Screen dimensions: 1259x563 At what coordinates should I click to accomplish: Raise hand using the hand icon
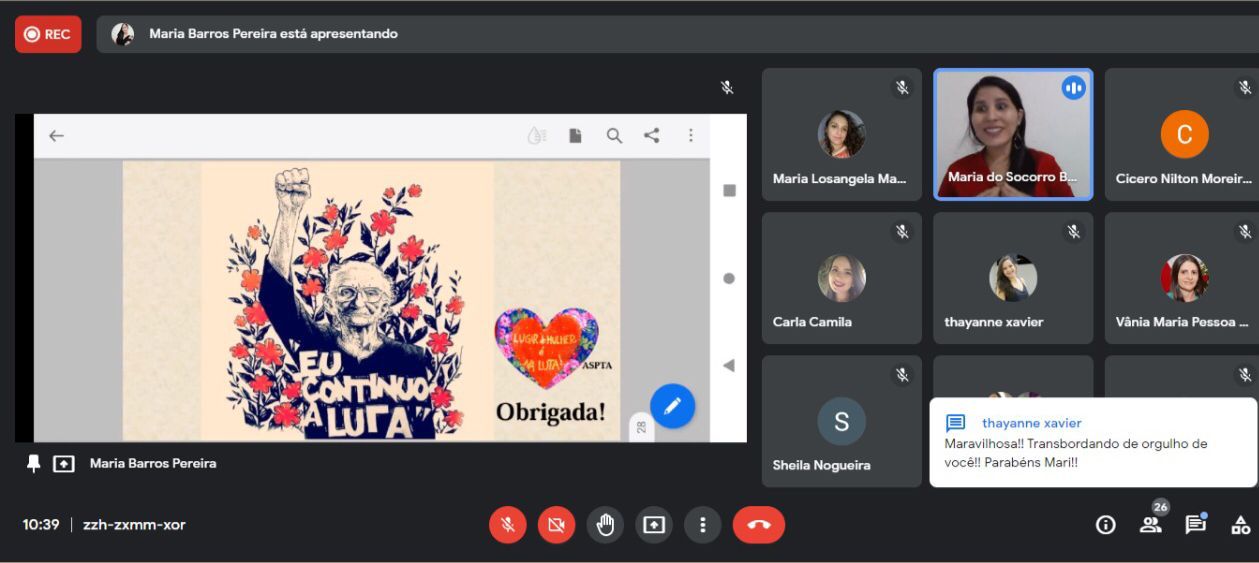click(605, 525)
